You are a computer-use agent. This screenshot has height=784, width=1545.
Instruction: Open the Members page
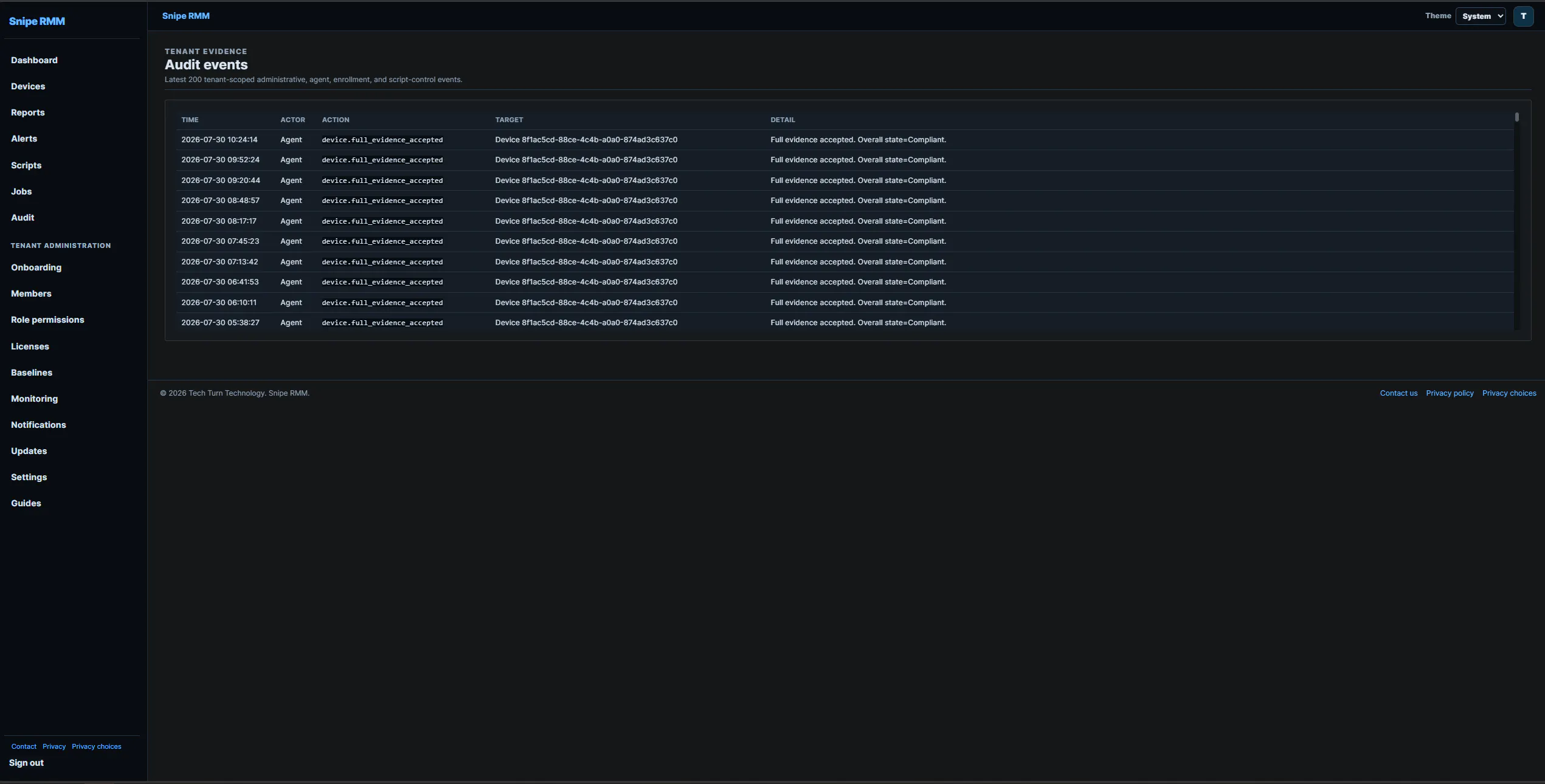tap(31, 294)
